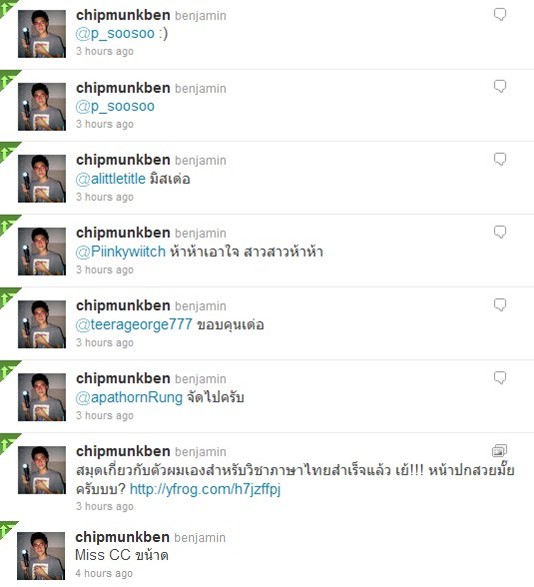534x587 pixels.
Task: Click conversation bubble on @apathornRung tweet
Action: coord(500,377)
